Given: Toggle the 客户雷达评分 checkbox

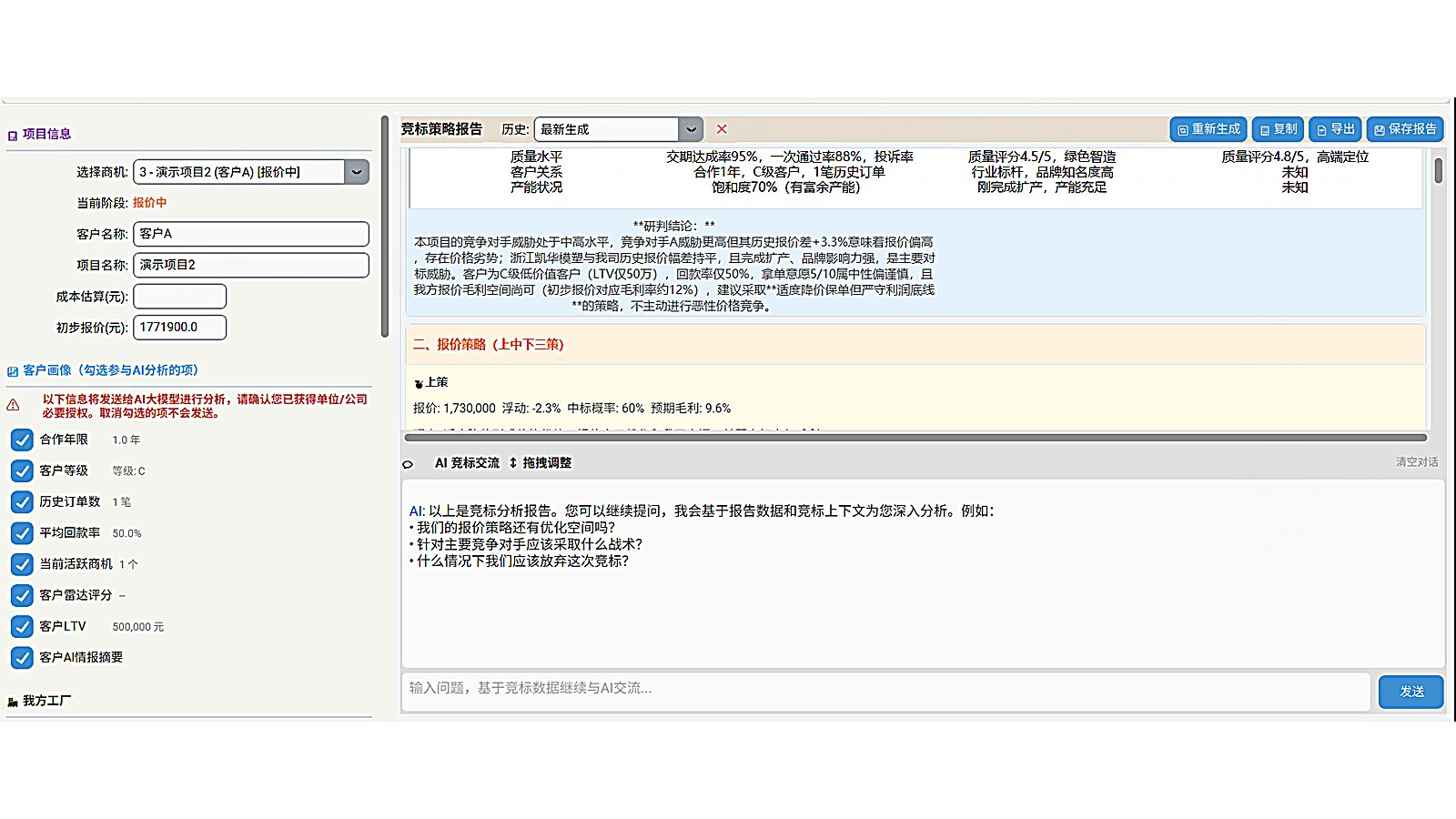Looking at the screenshot, I should tap(22, 595).
